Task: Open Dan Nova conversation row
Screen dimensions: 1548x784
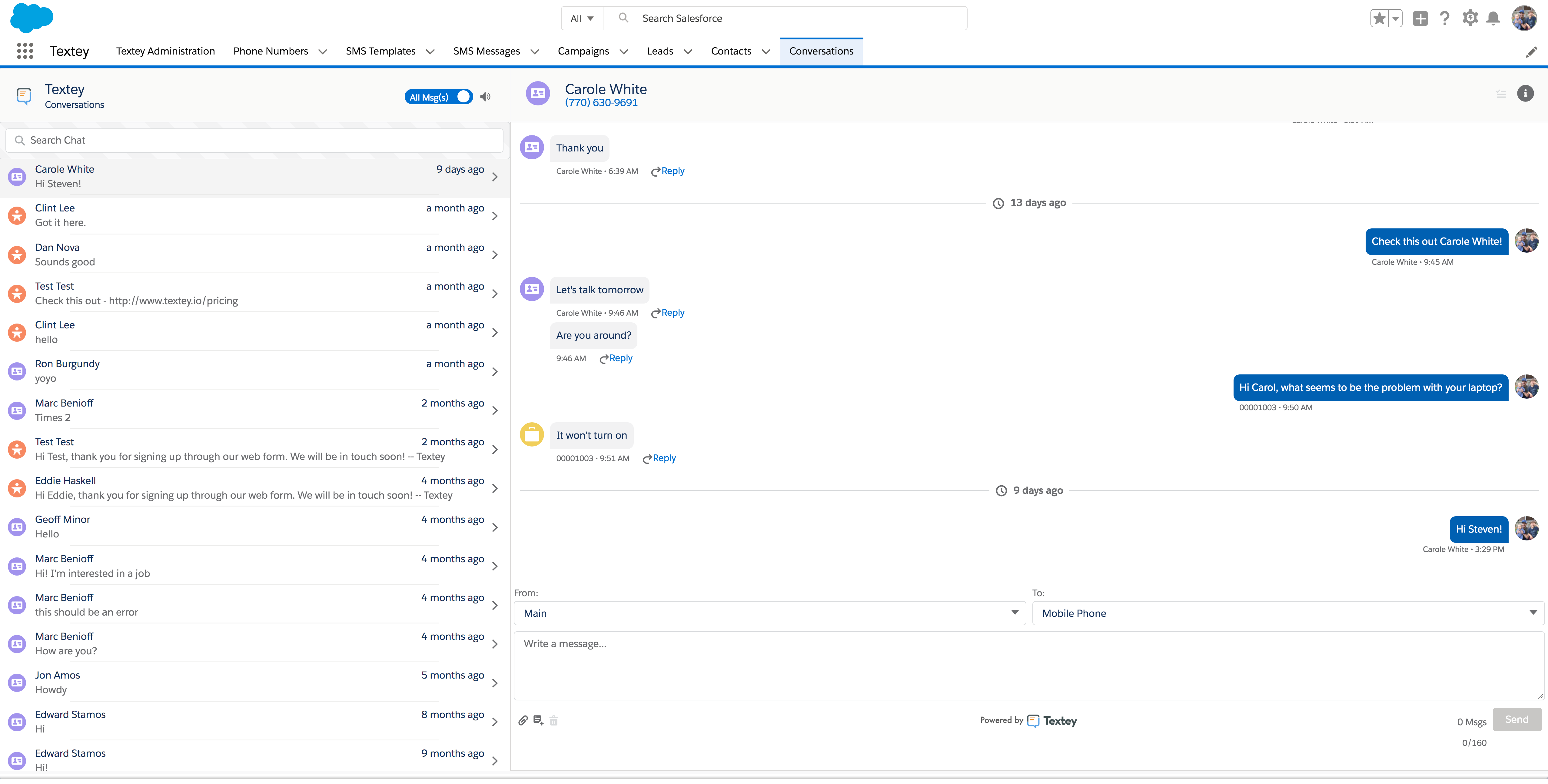Action: pyautogui.click(x=255, y=255)
